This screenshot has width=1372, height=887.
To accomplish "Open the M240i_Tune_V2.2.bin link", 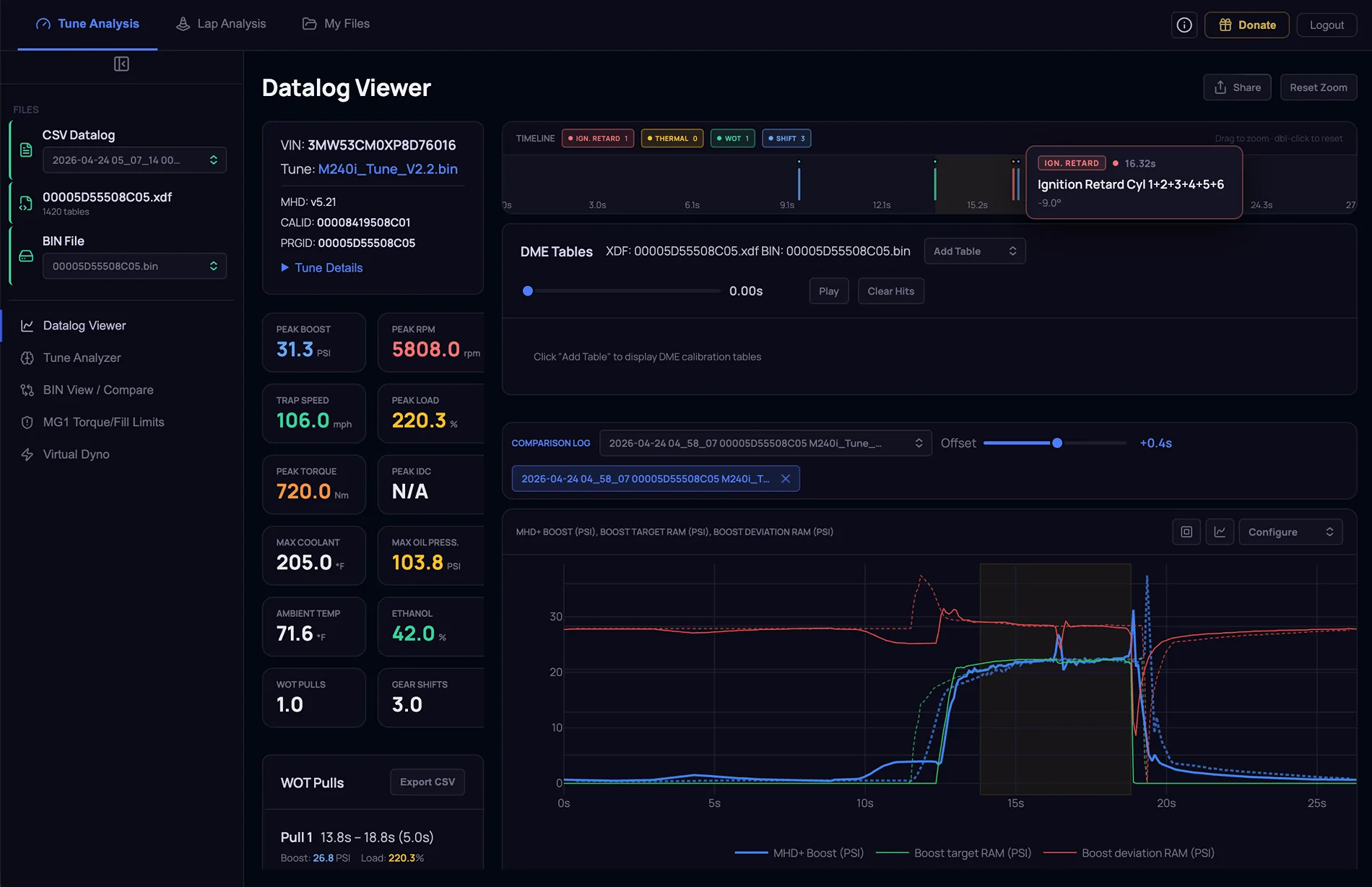I will [x=388, y=168].
